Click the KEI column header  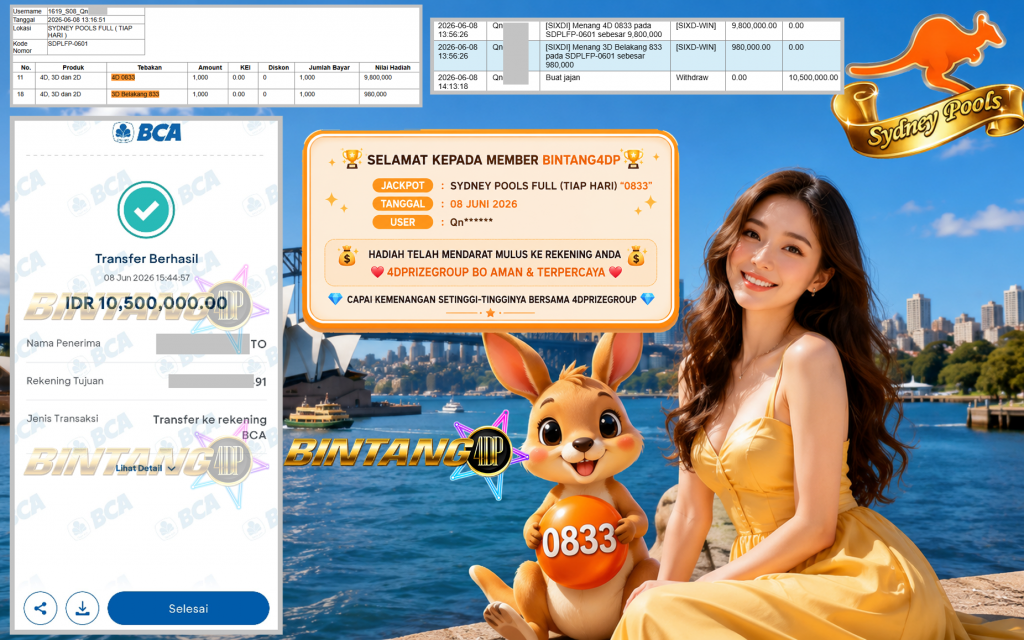(245, 67)
